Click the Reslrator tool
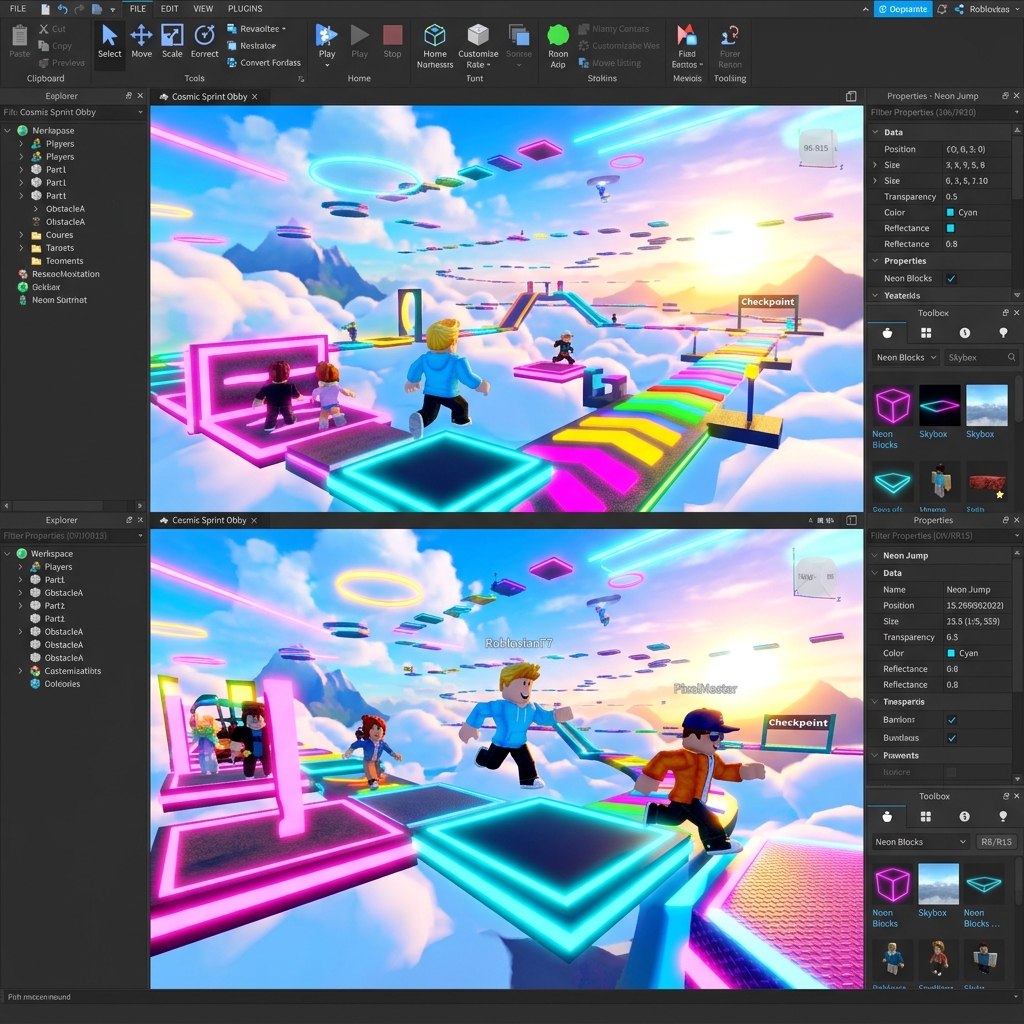This screenshot has width=1024, height=1024. (x=251, y=46)
